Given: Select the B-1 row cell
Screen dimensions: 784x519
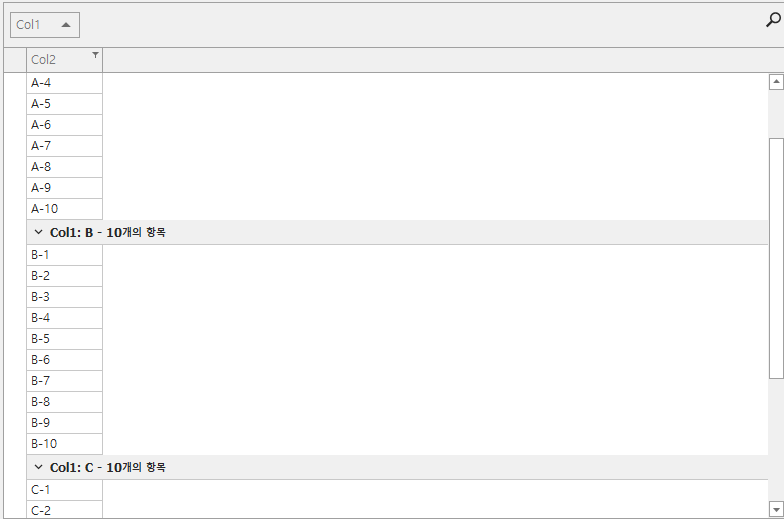Looking at the screenshot, I should (x=64, y=255).
